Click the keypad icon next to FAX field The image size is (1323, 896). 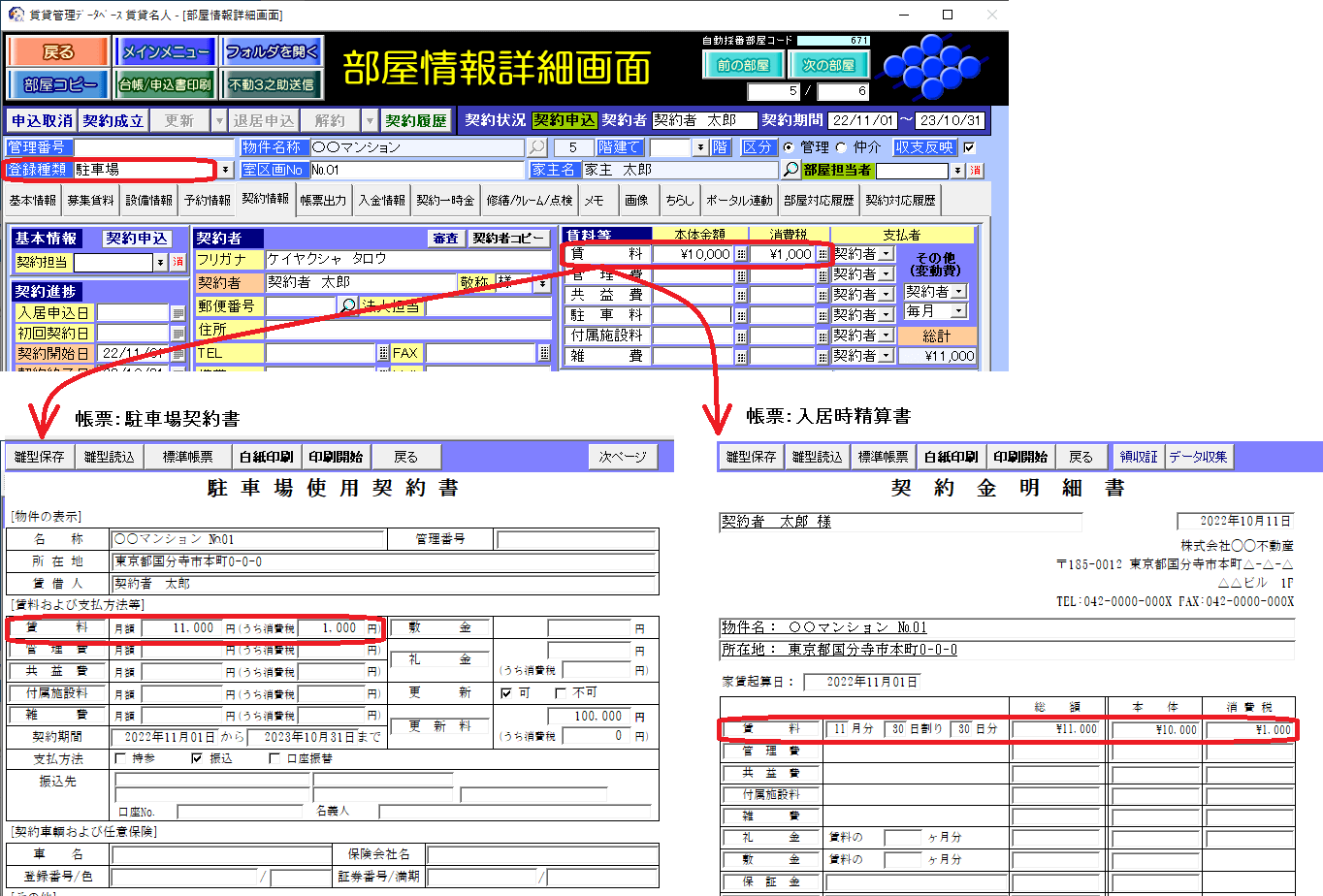(544, 353)
